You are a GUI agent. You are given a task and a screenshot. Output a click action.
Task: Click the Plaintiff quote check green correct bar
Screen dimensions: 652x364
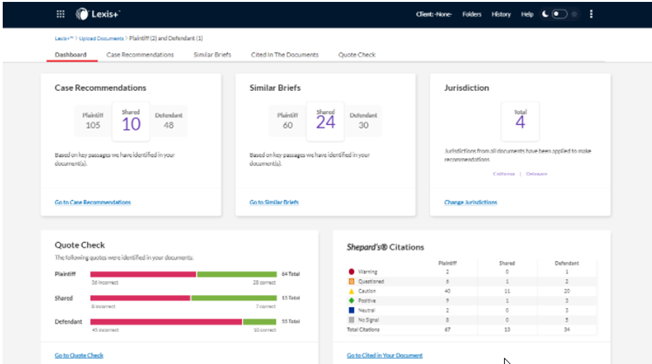click(237, 274)
